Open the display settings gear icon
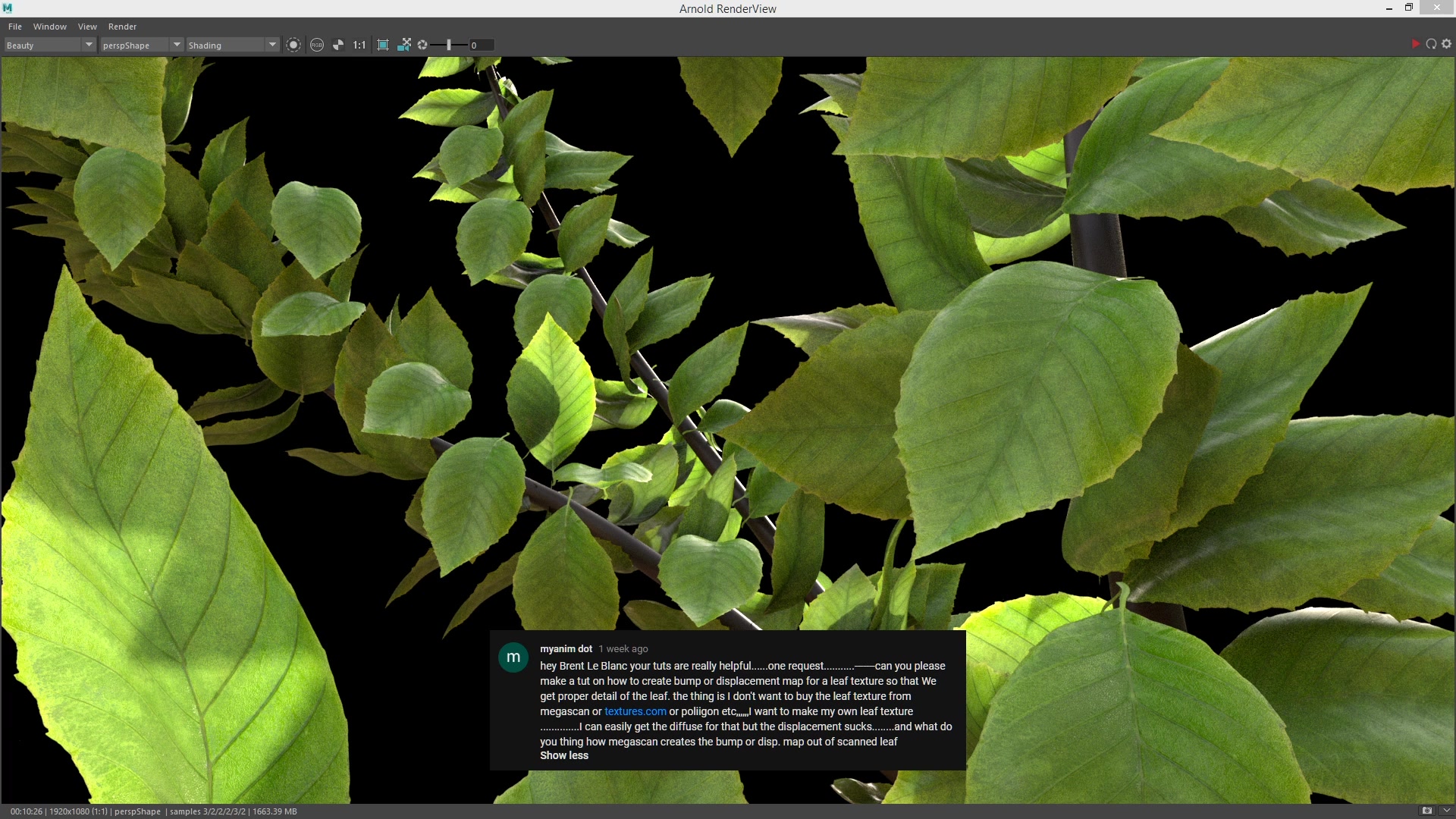The height and width of the screenshot is (819, 1456). click(1446, 44)
